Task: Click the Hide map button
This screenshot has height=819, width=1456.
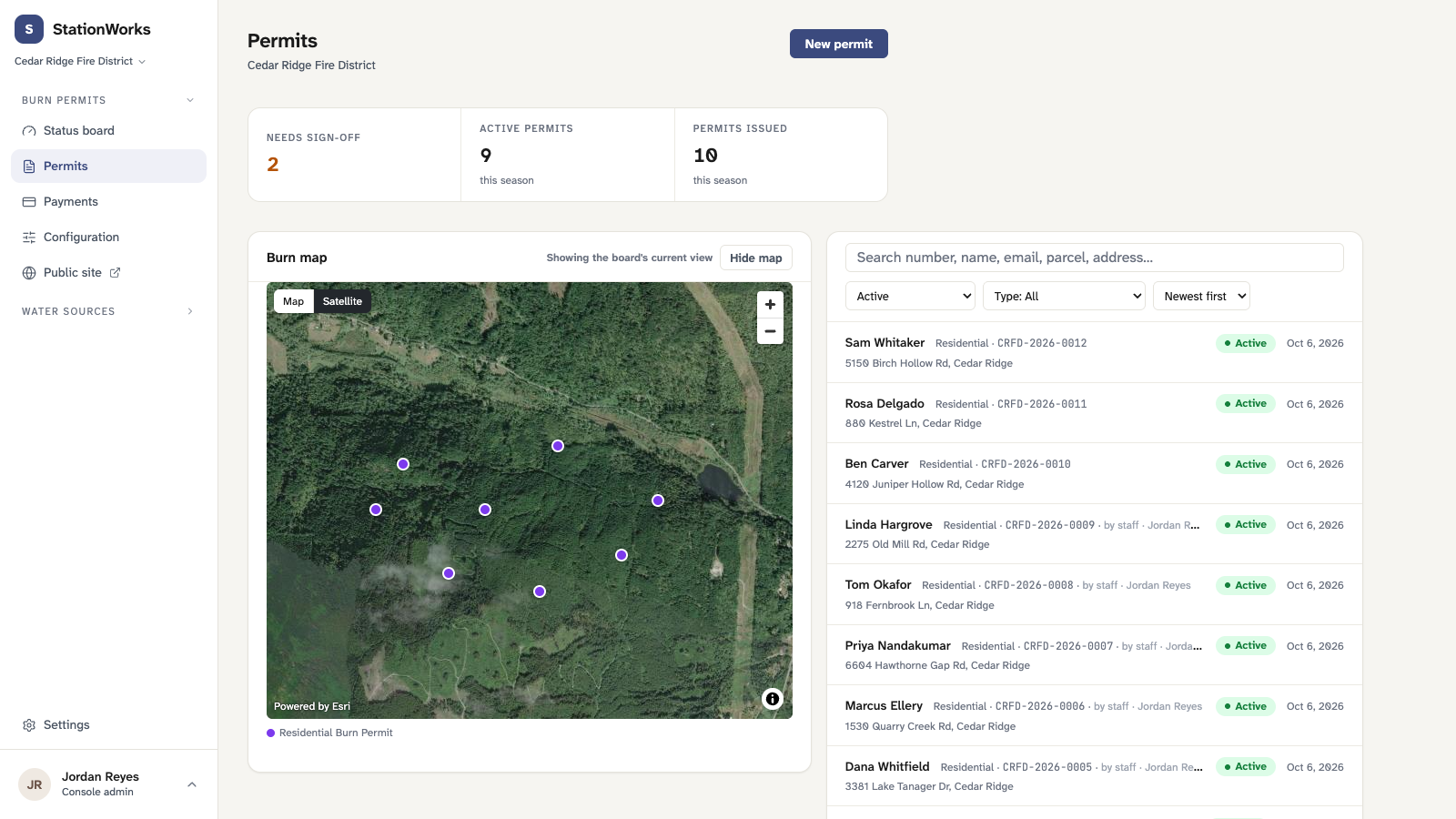Action: click(755, 258)
